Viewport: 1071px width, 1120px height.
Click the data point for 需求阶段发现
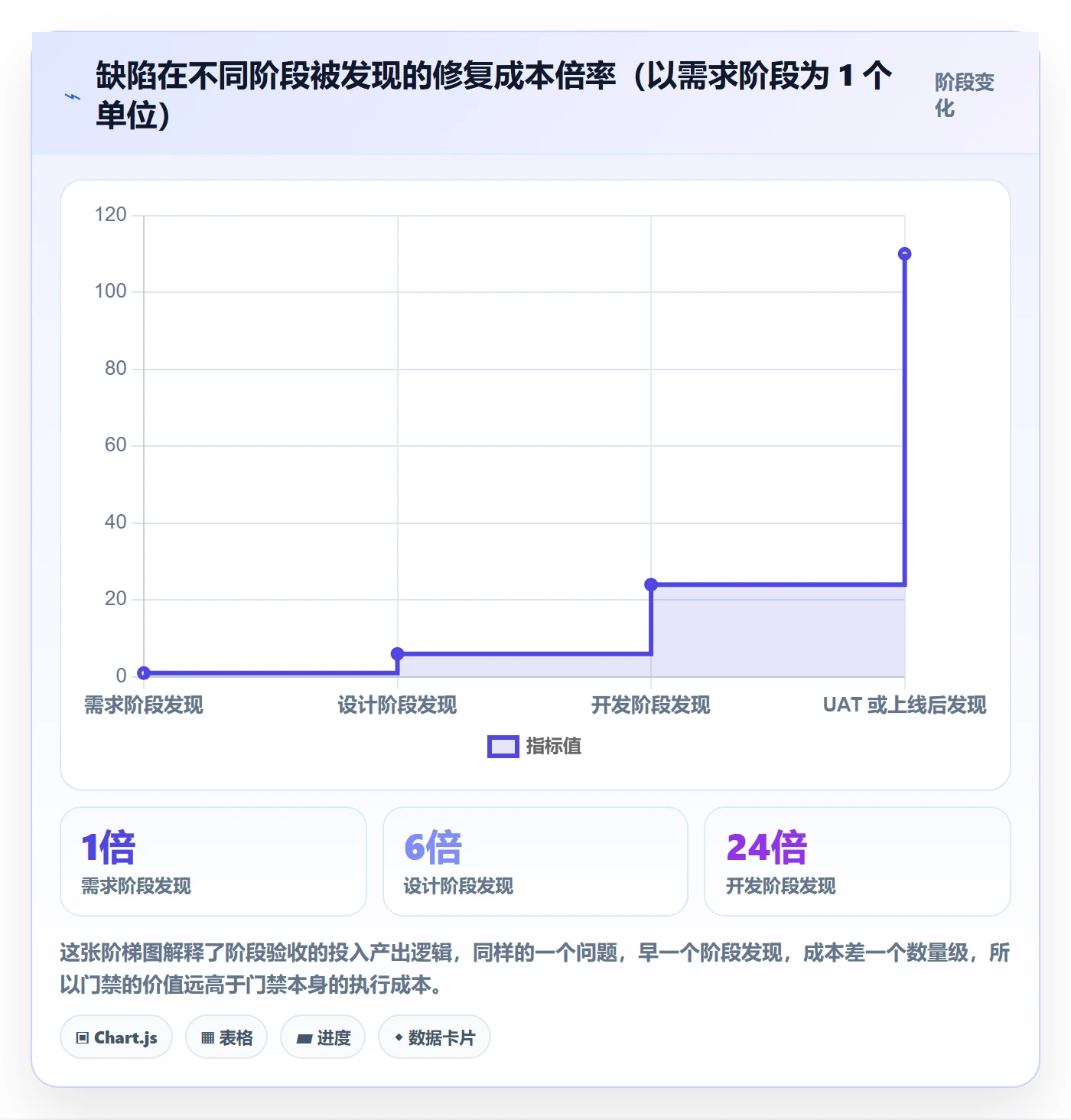click(x=144, y=673)
